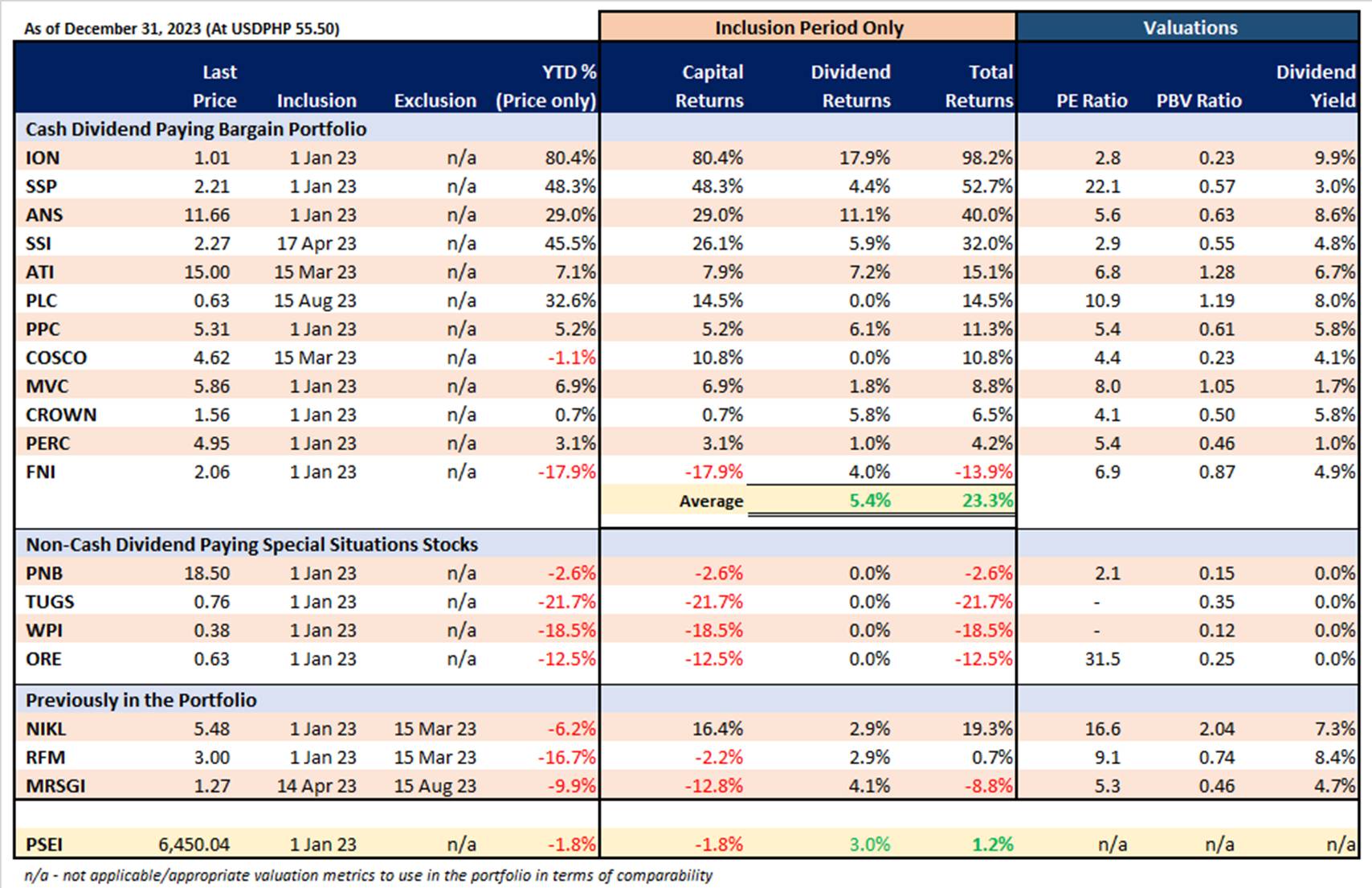
Task: Select PSEI last price 6,450.04
Action: pyautogui.click(x=194, y=845)
